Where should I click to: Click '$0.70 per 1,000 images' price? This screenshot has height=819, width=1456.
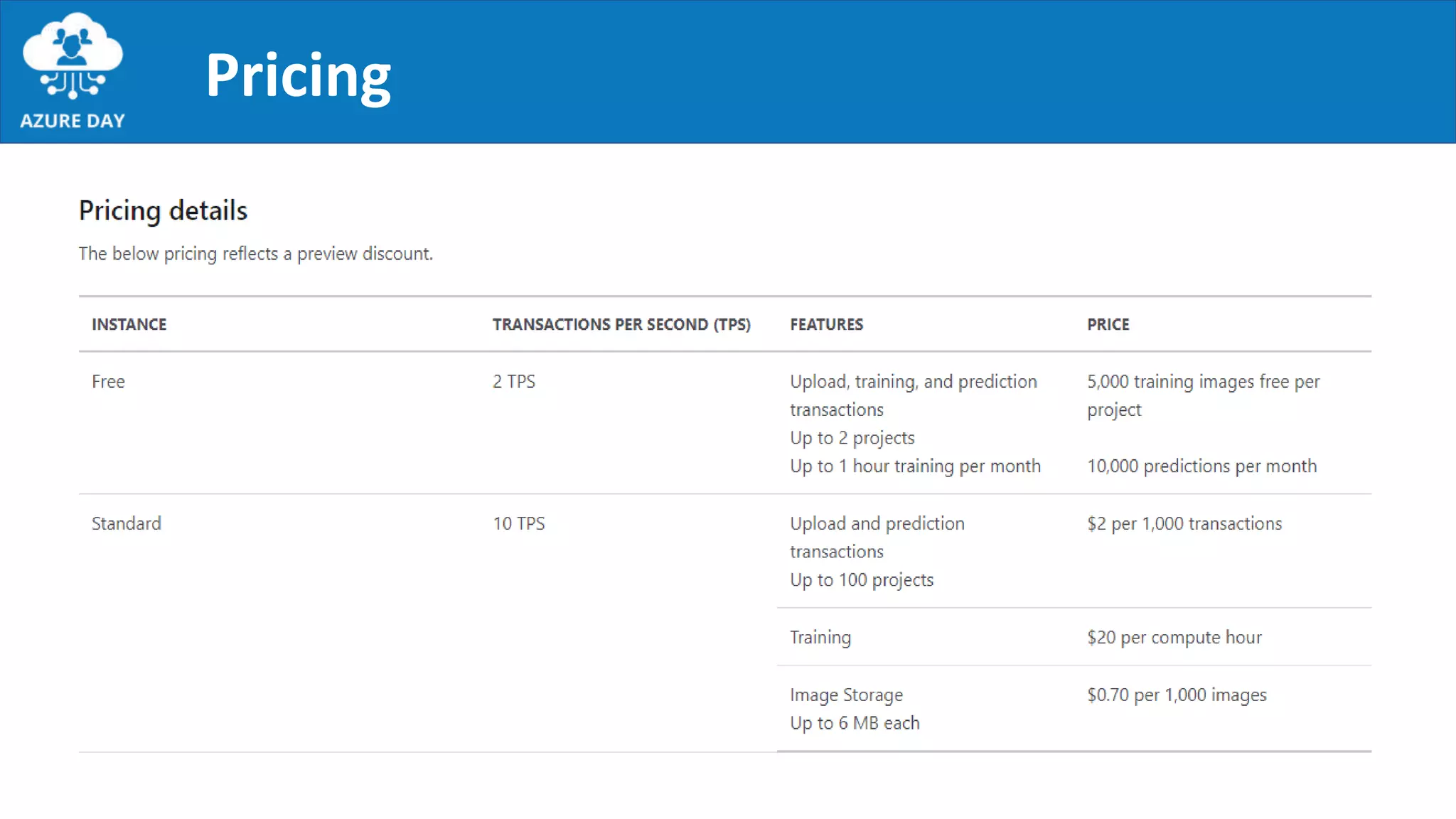(x=1177, y=695)
